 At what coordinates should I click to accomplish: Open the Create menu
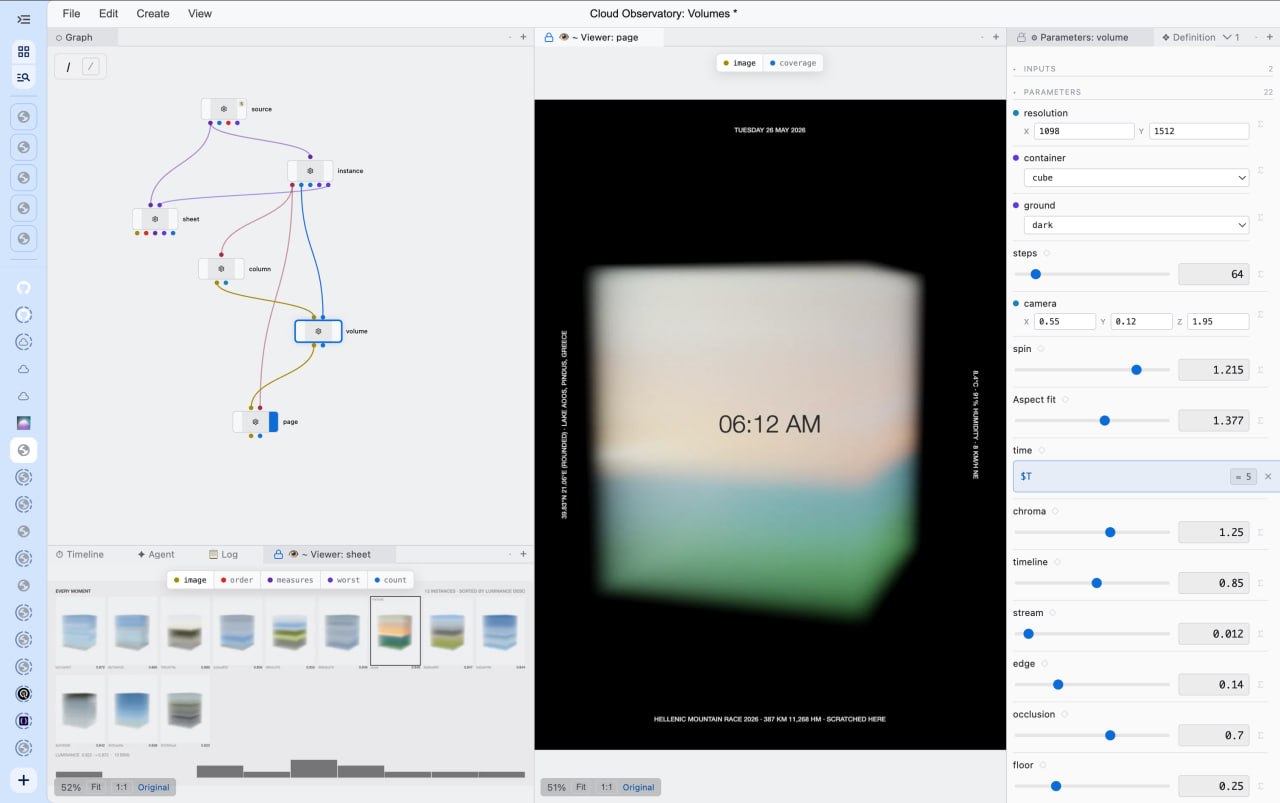(x=153, y=14)
